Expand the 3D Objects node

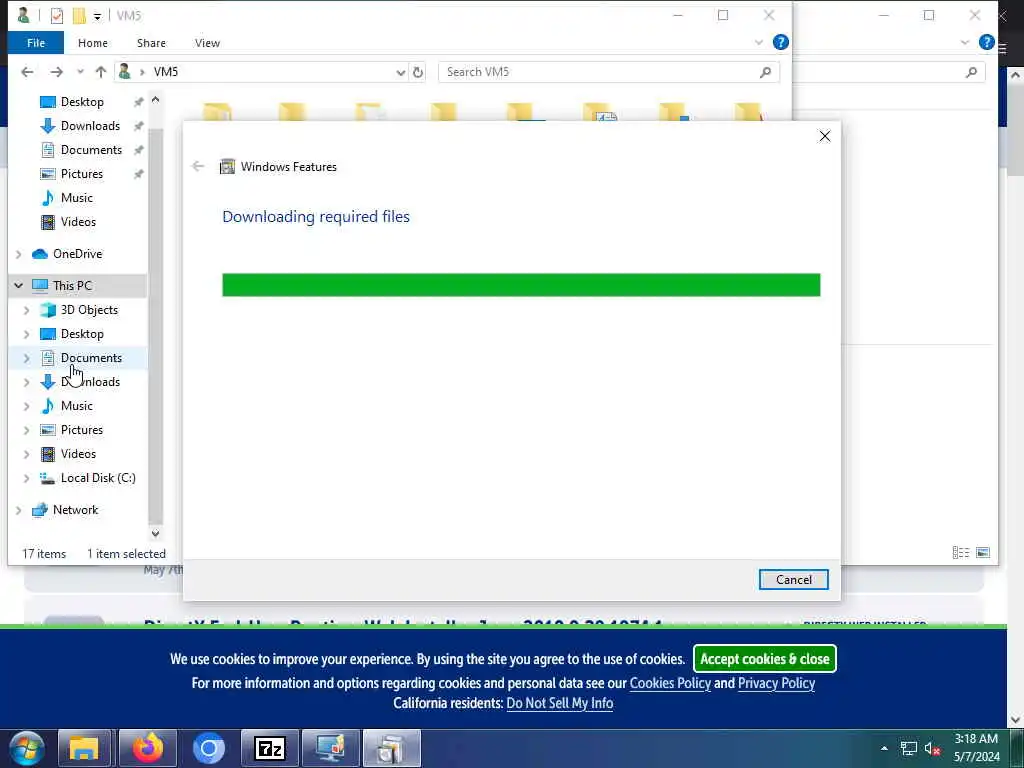(26, 310)
